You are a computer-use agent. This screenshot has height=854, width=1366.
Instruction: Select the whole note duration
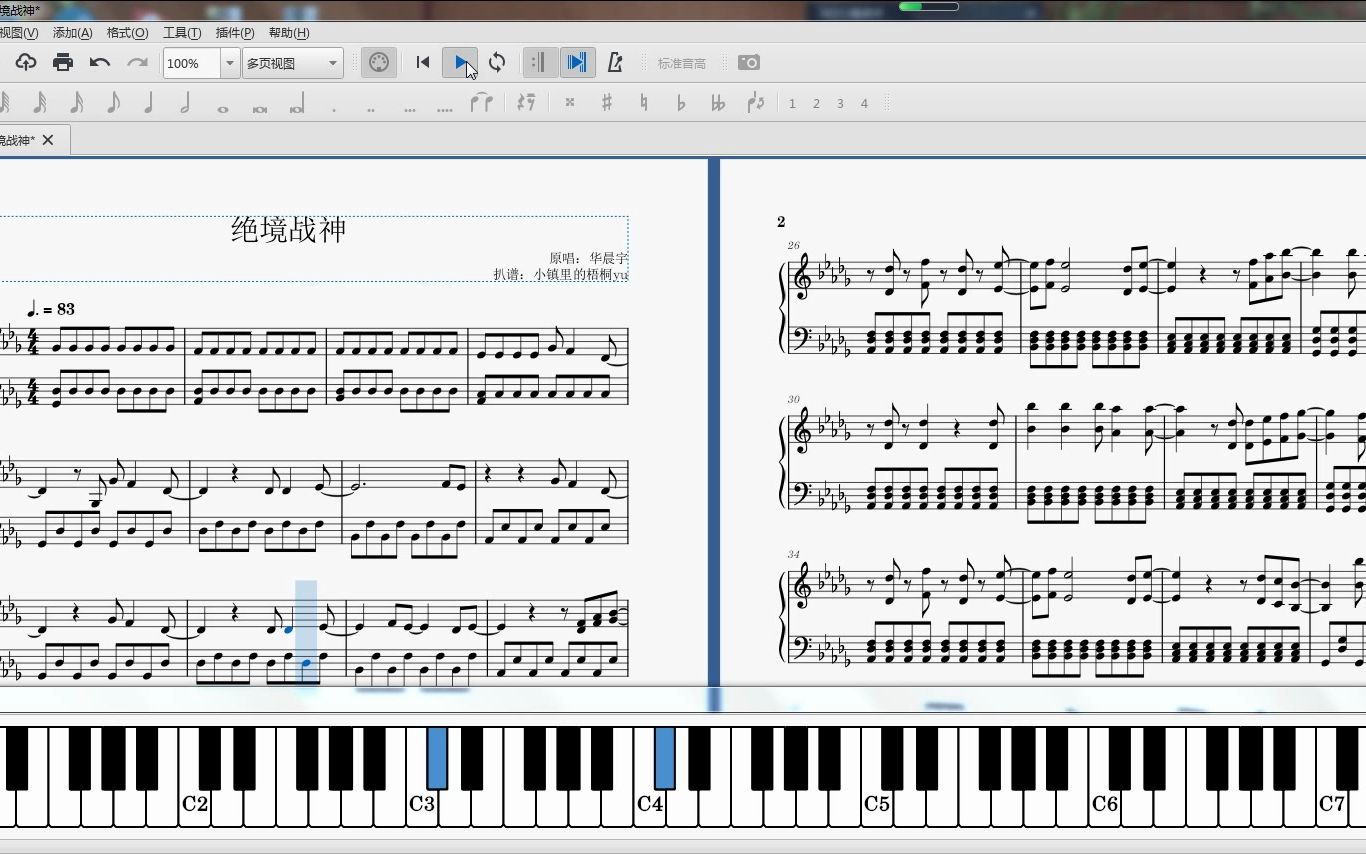pos(222,108)
